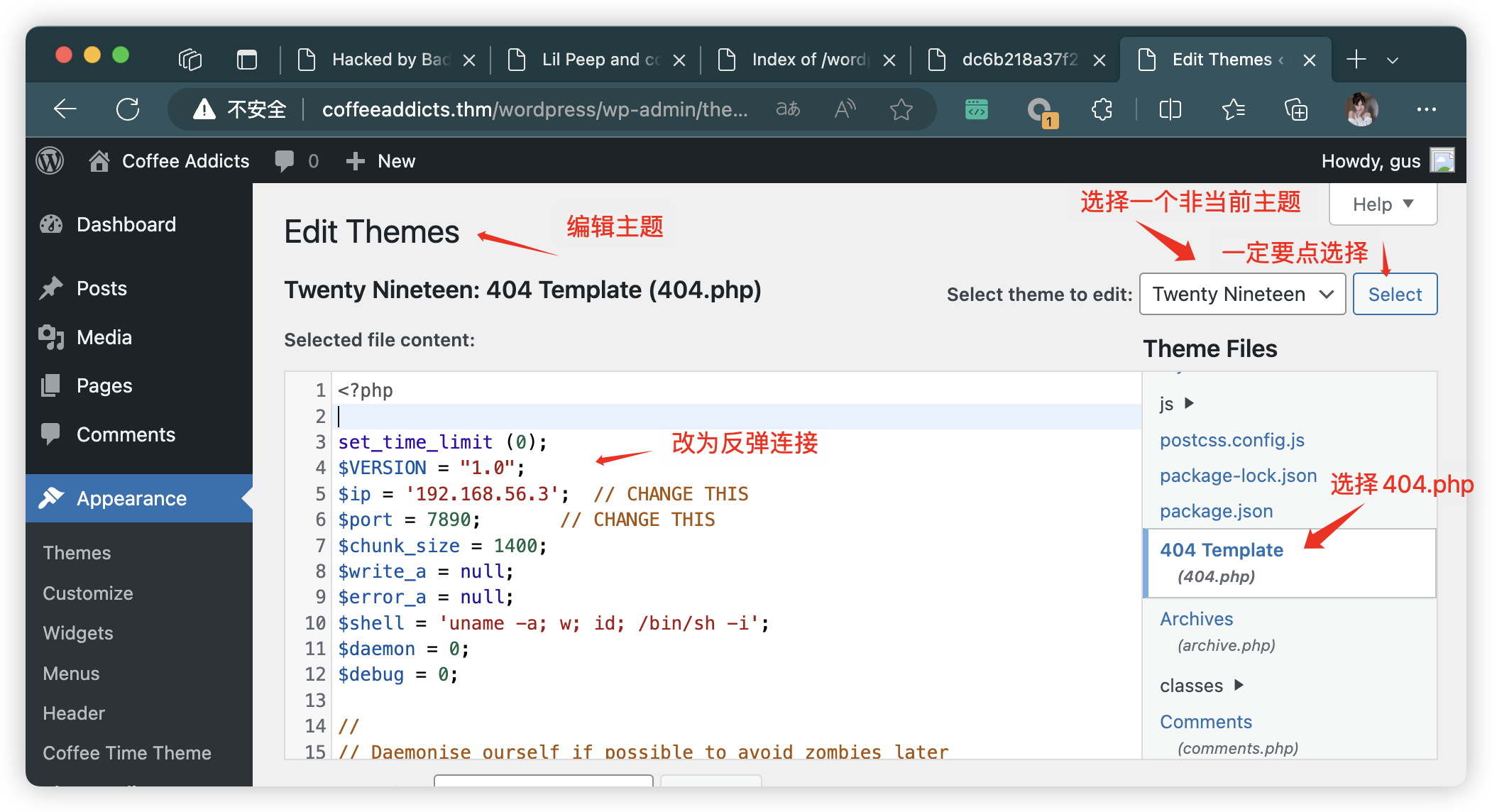Open package.json theme file
Screen dimensions: 1492x812
(x=1217, y=511)
